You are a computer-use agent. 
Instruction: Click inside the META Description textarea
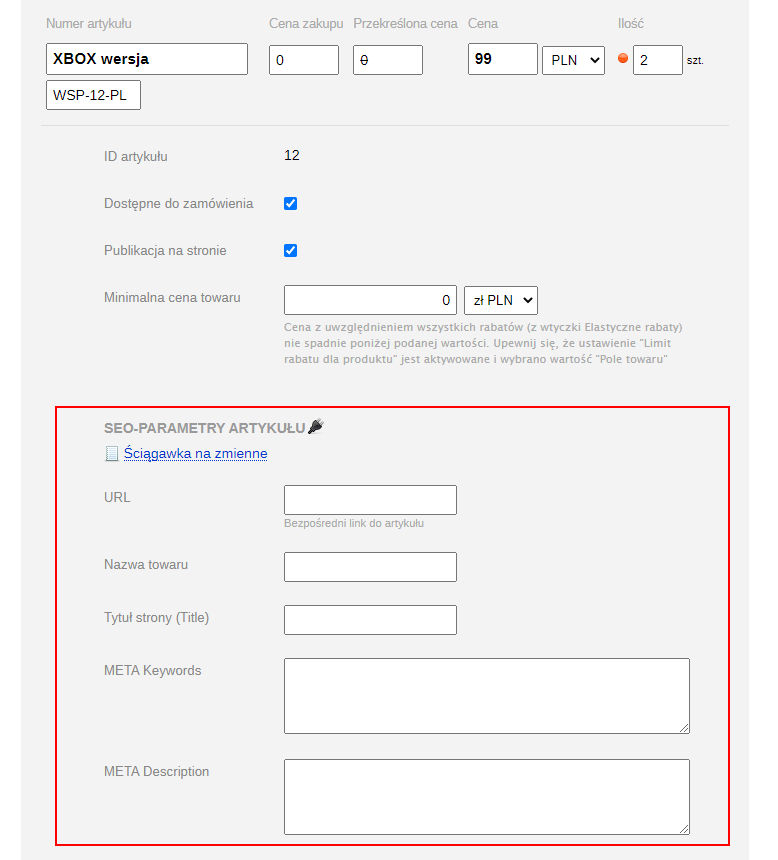(x=486, y=796)
